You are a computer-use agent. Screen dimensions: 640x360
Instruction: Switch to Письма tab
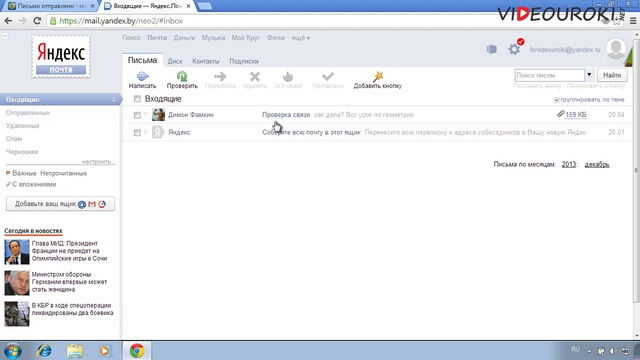tap(142, 60)
